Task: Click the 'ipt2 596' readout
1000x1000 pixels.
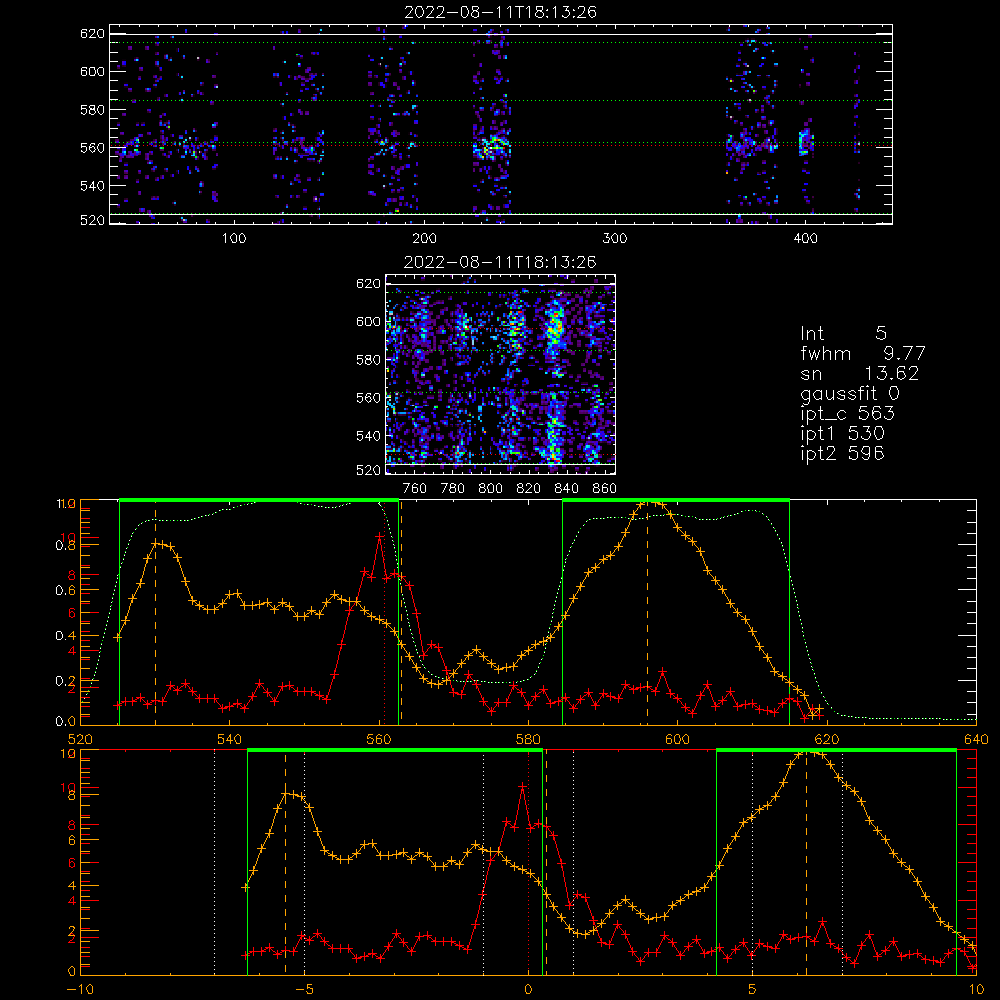Action: click(842, 453)
